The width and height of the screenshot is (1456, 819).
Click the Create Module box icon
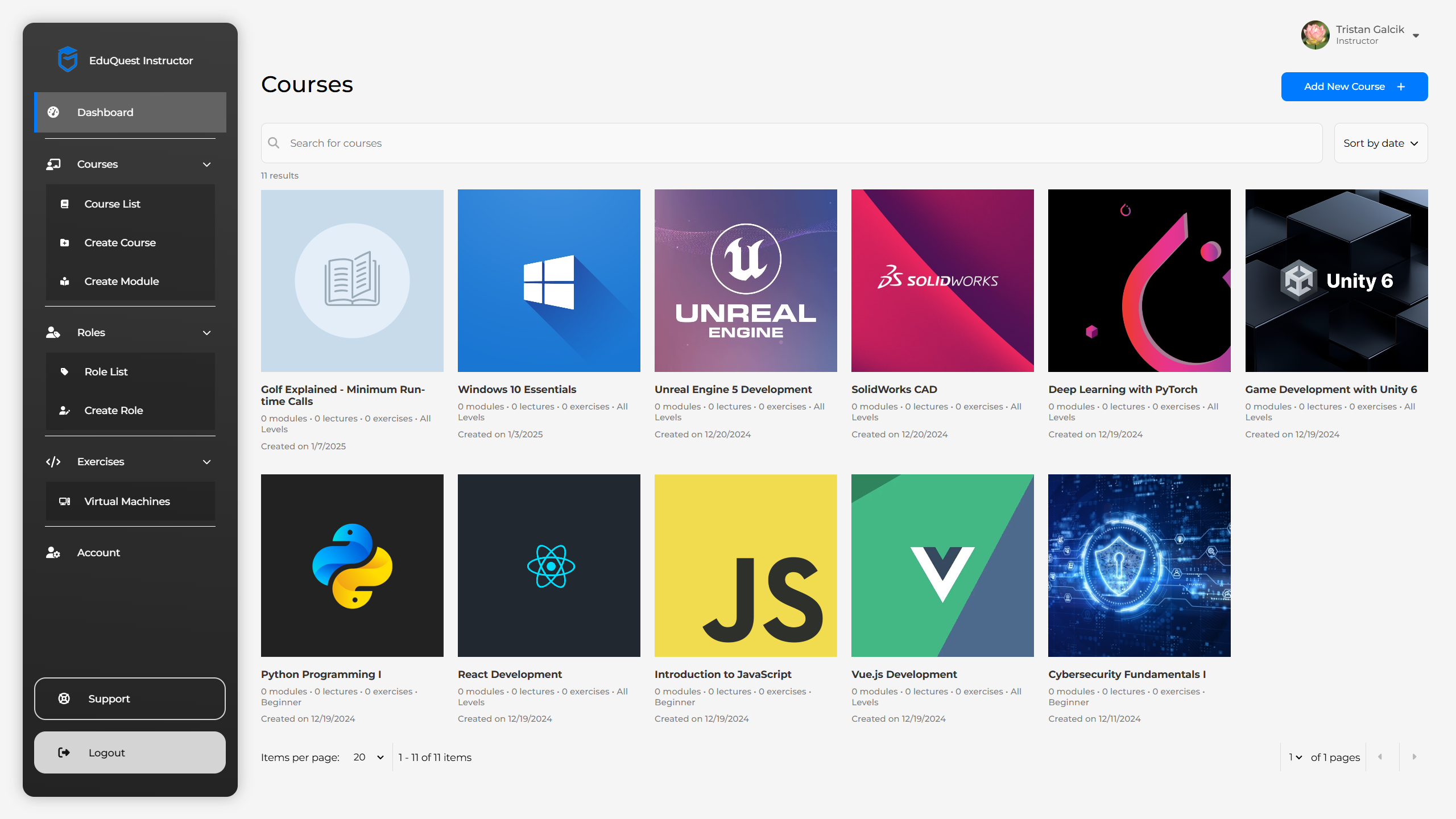65,281
